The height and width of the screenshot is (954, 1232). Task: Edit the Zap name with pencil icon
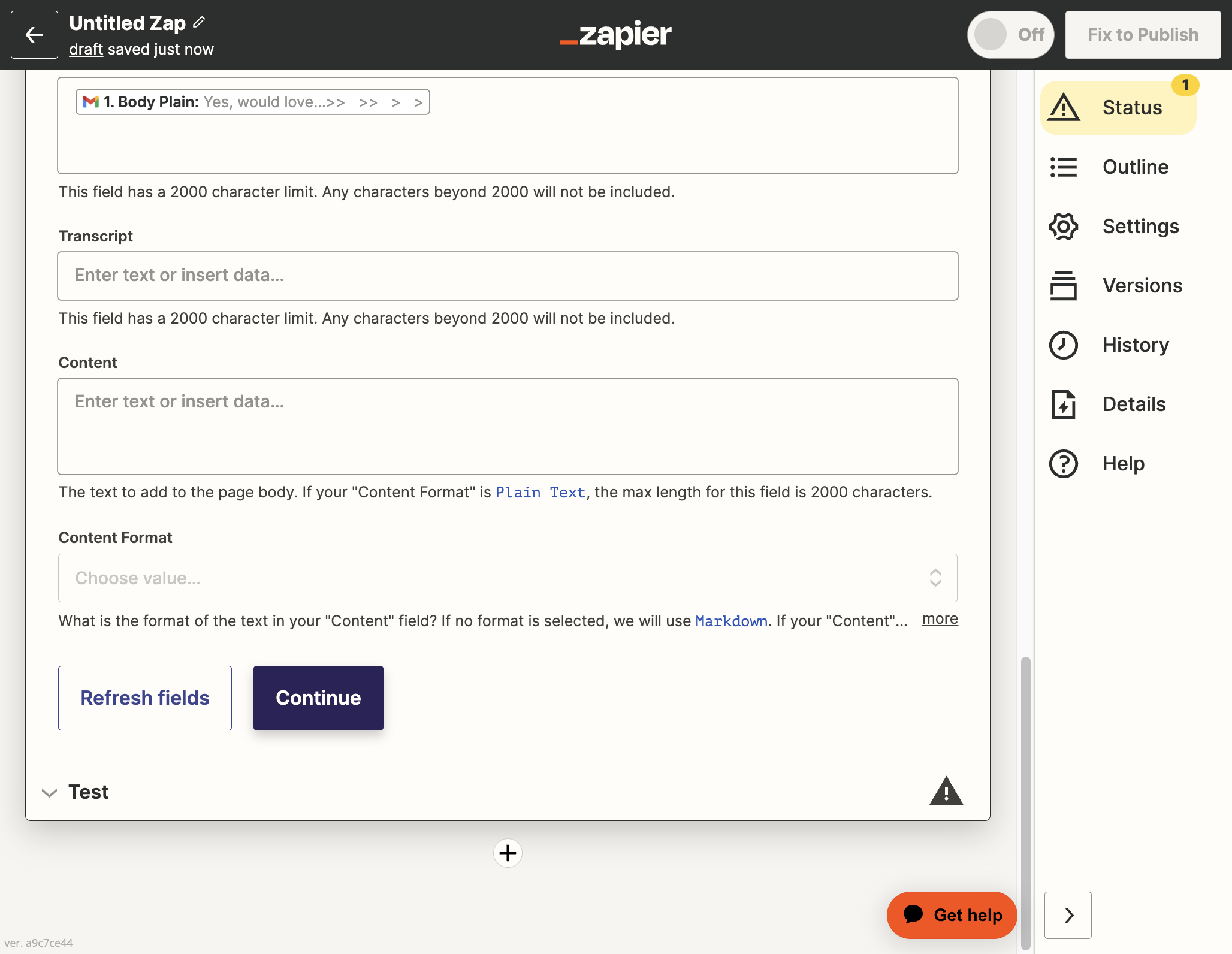tap(200, 23)
